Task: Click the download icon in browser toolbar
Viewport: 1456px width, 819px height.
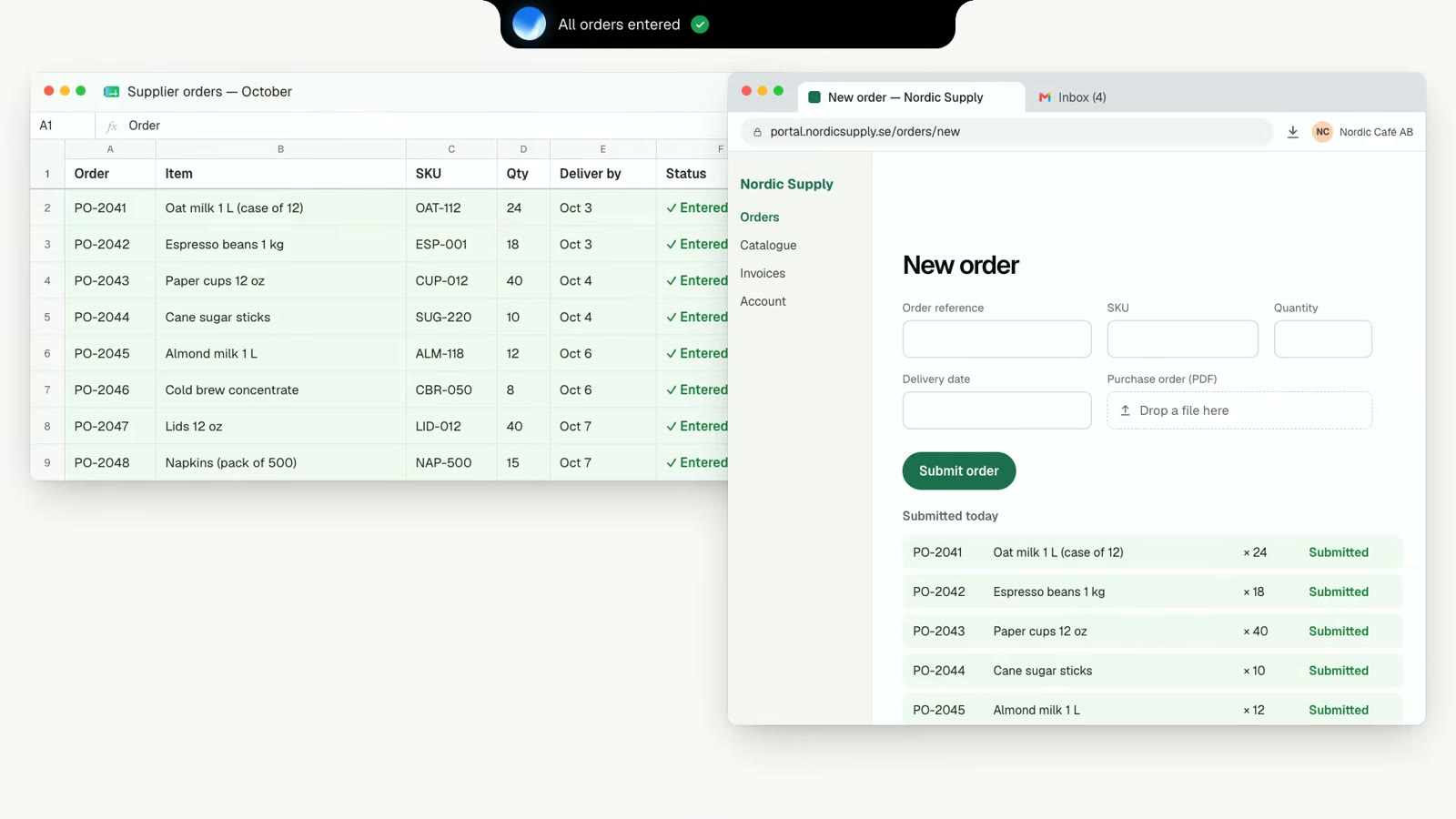Action: (1292, 132)
